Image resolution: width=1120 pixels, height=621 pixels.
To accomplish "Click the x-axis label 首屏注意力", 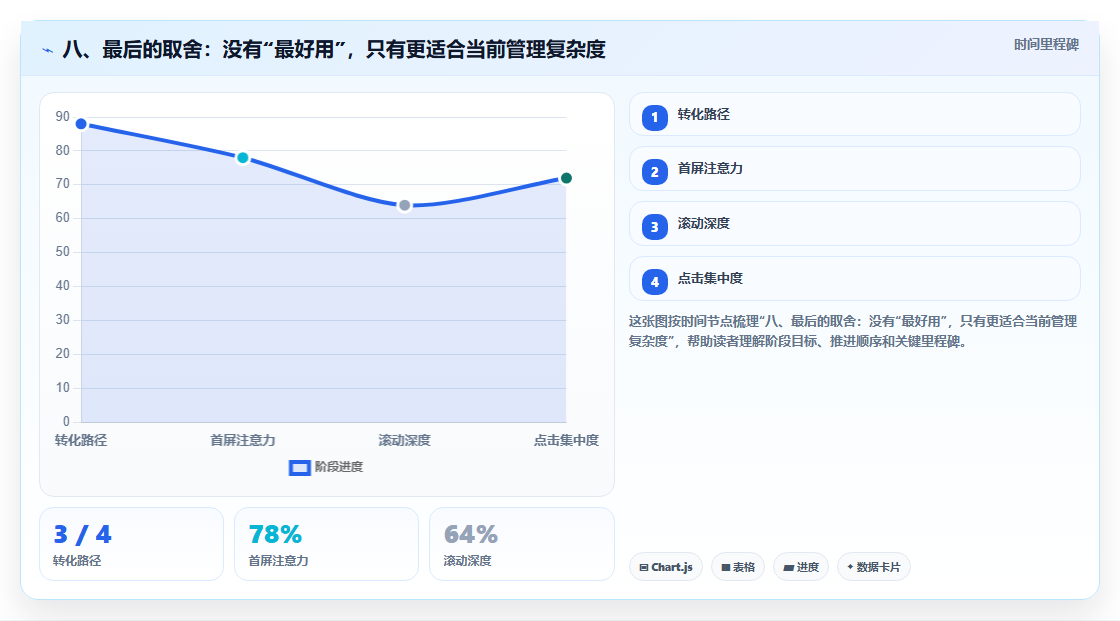I will tap(243, 440).
